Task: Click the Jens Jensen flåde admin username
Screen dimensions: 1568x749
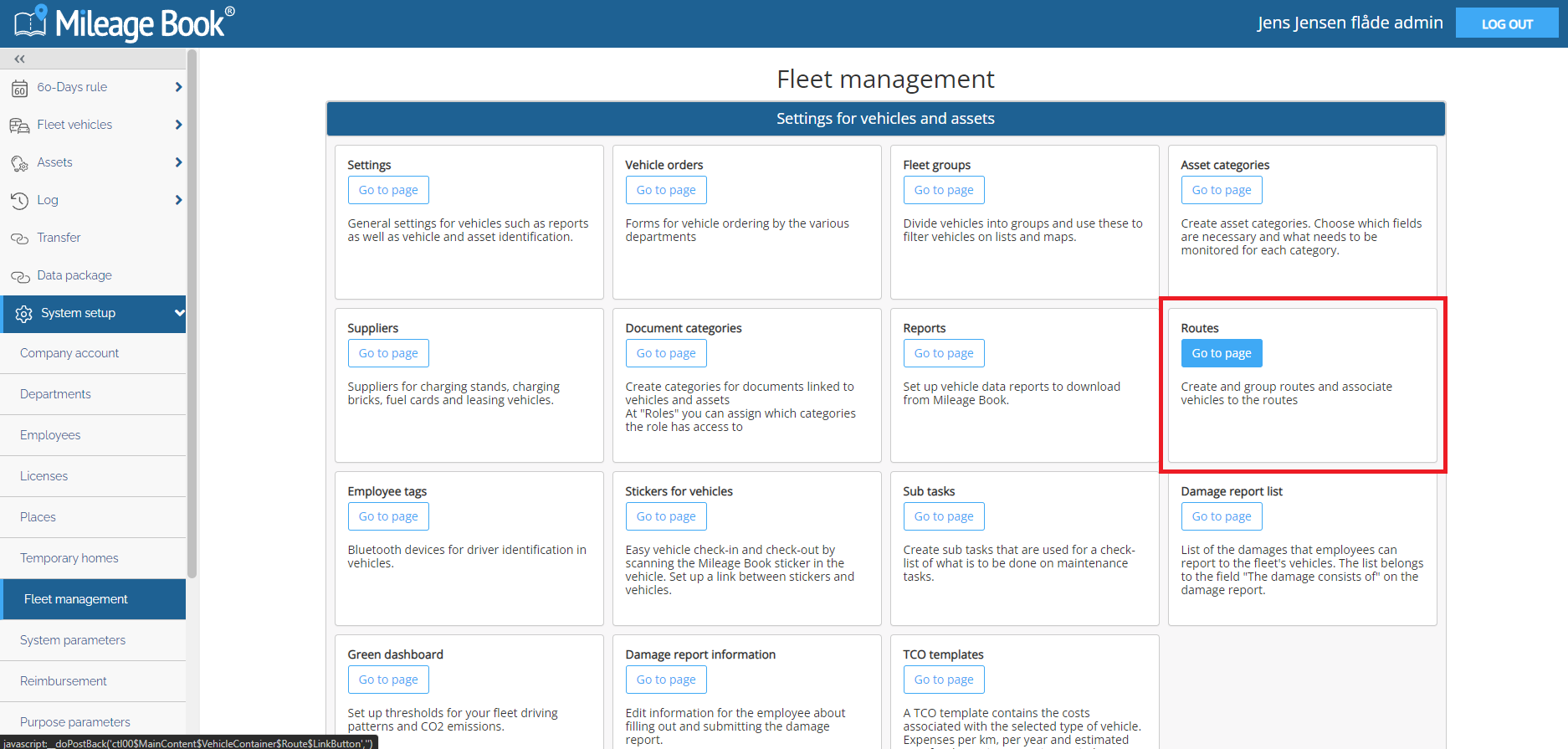Action: pos(1350,23)
